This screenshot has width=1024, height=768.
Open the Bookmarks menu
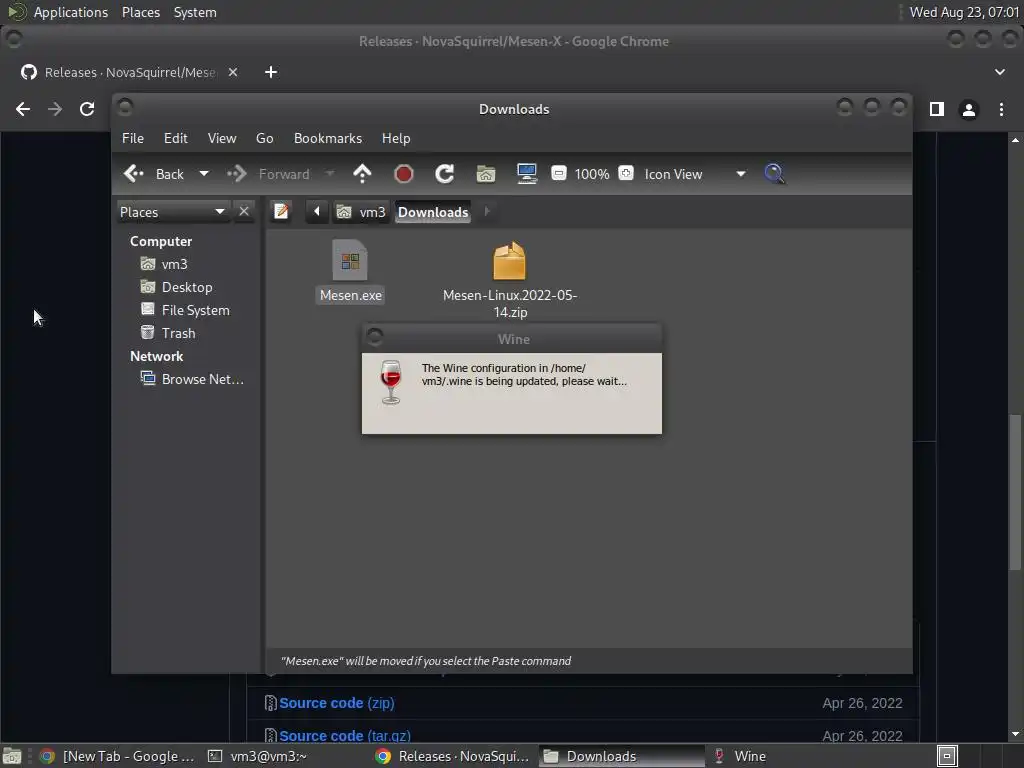point(328,138)
